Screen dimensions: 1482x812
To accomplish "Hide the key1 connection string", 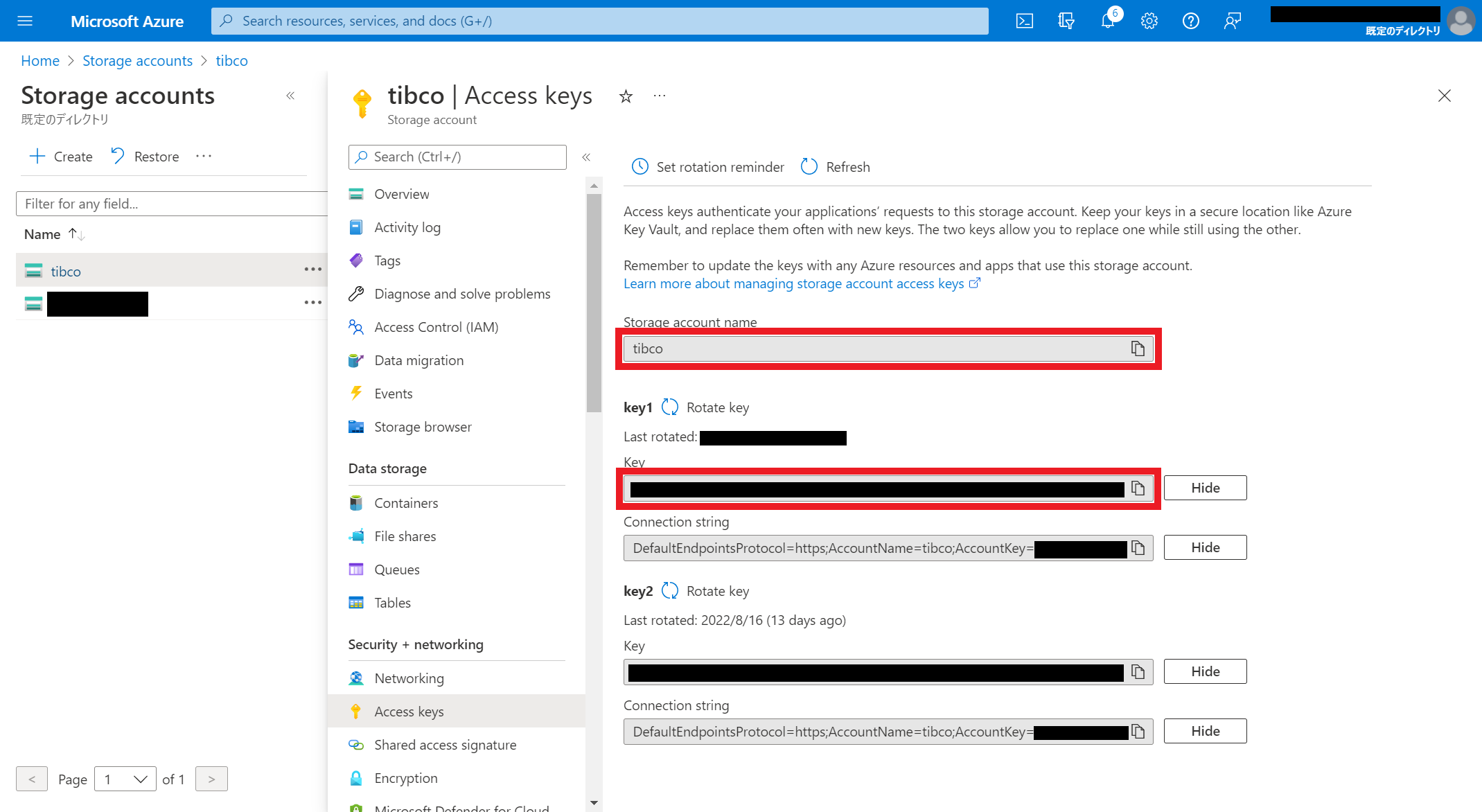I will [1206, 547].
